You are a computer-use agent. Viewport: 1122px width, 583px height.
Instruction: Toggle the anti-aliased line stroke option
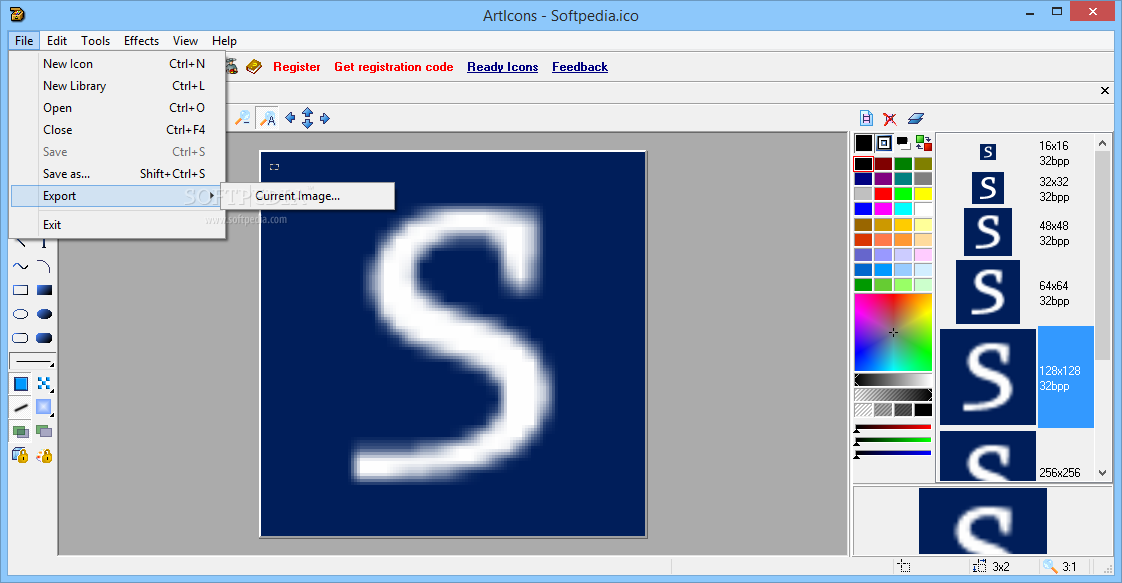pyautogui.click(x=21, y=408)
